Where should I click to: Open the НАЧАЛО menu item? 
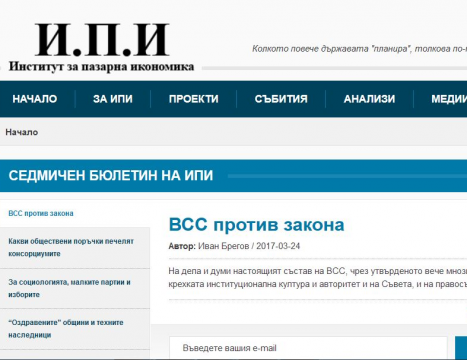point(35,99)
